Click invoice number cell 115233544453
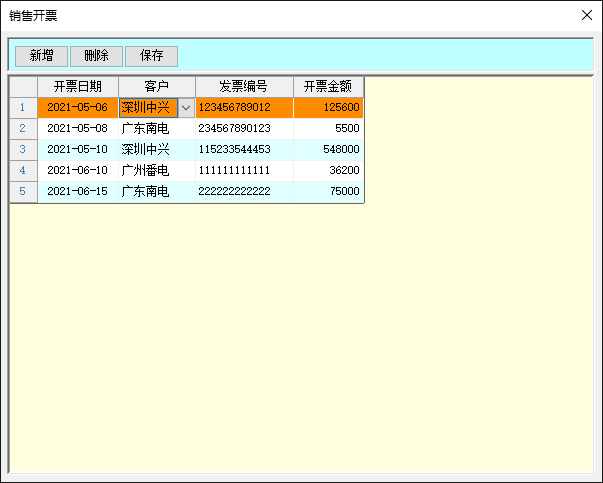This screenshot has width=603, height=483. pyautogui.click(x=244, y=150)
